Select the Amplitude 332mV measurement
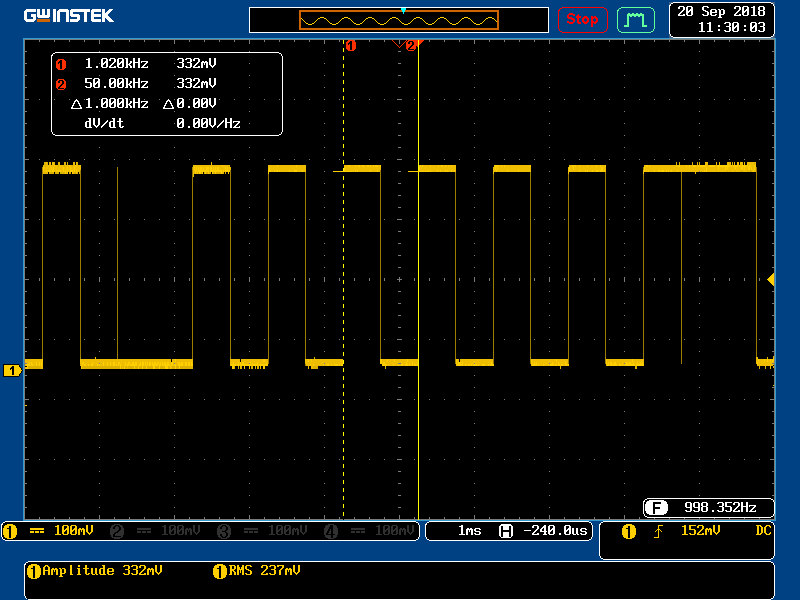 95,571
